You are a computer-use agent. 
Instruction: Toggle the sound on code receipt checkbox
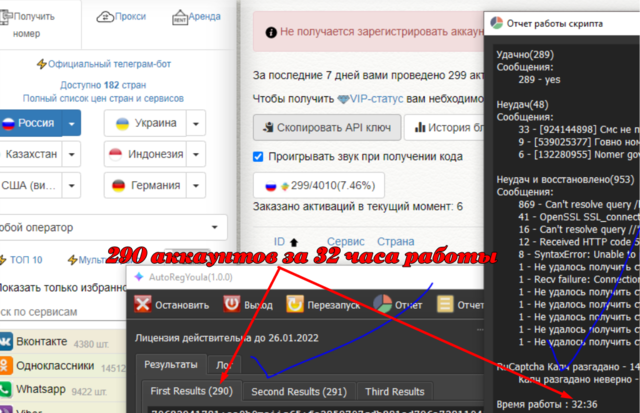coord(258,157)
